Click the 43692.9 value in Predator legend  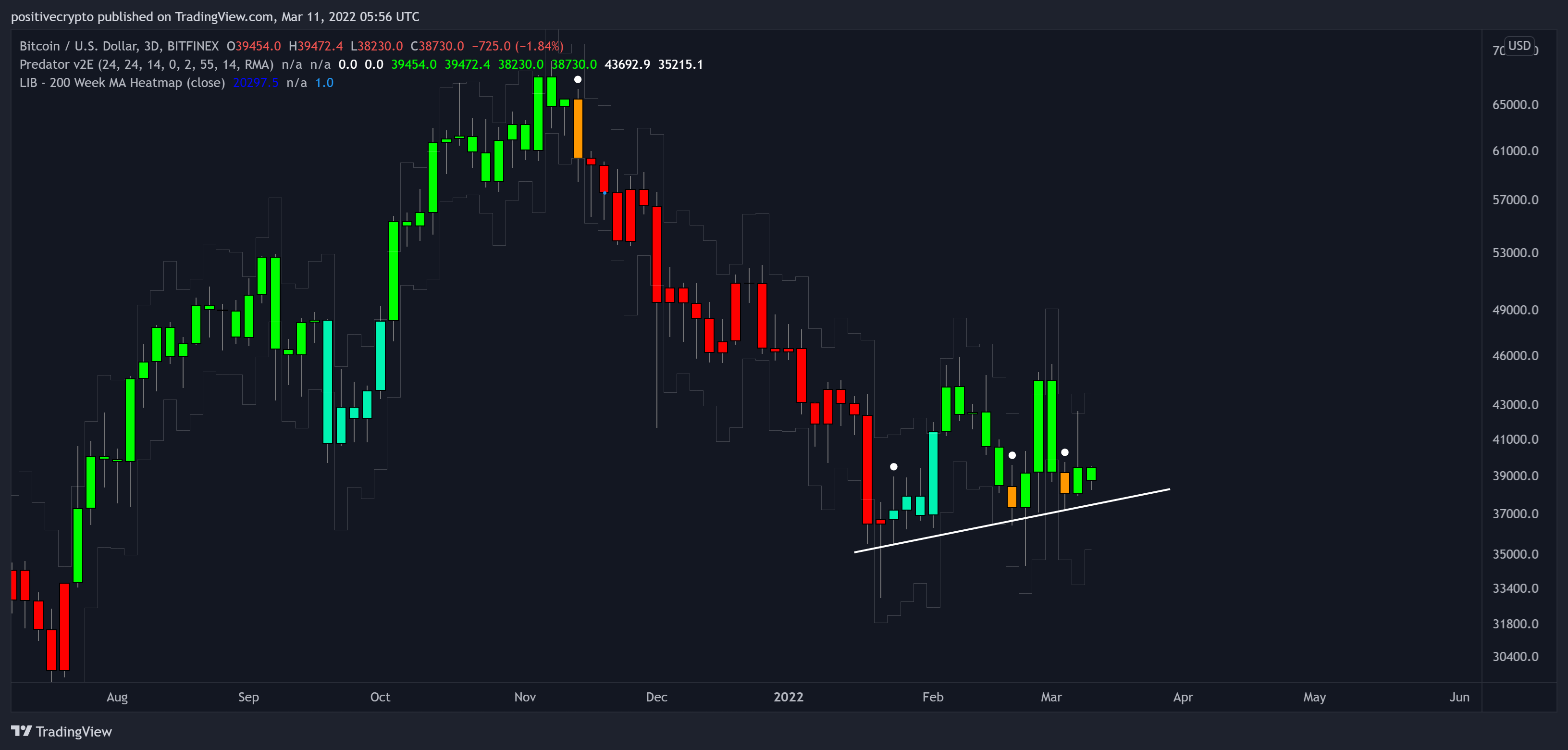click(626, 64)
